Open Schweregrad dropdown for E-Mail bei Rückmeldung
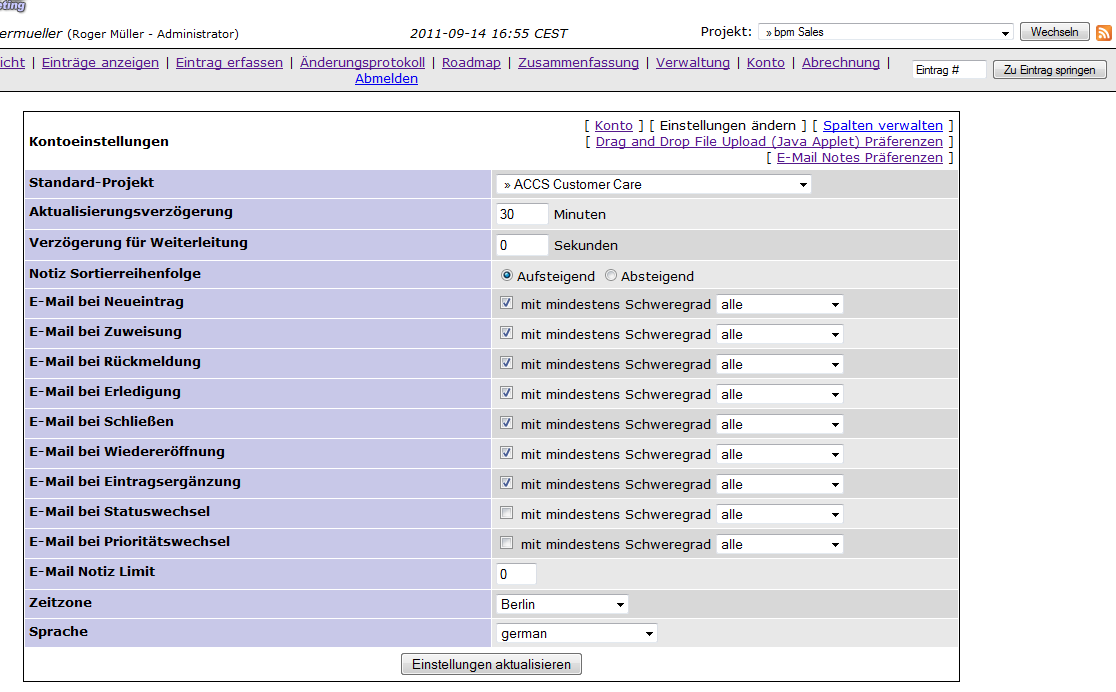 click(x=779, y=365)
